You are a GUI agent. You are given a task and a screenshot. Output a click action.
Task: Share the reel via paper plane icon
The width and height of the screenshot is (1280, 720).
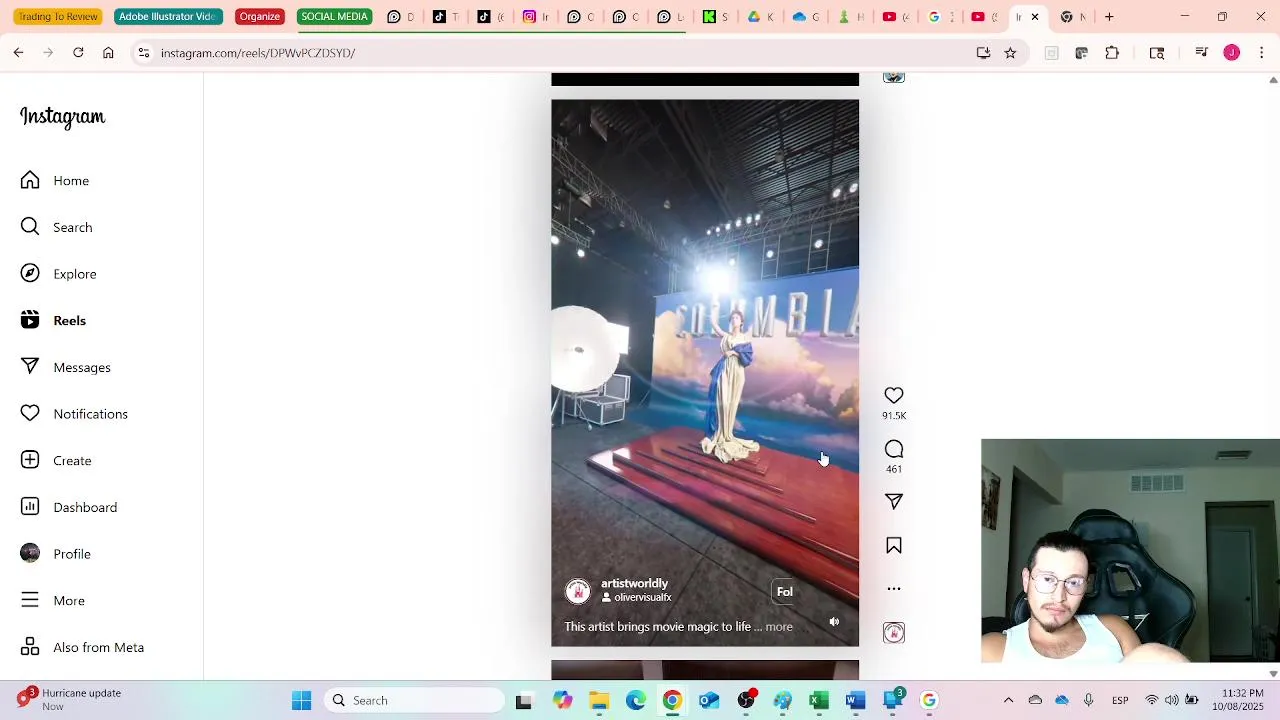click(894, 501)
